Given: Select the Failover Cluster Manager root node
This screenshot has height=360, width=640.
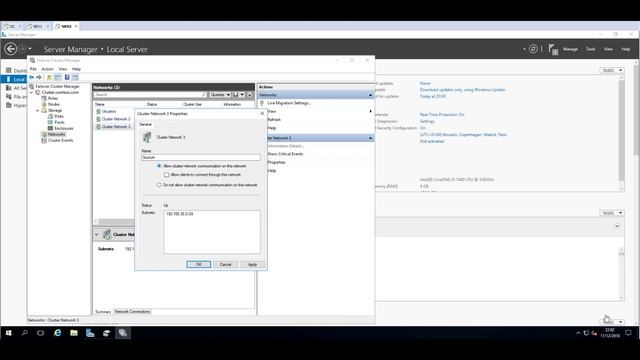Looking at the screenshot, I should coord(57,87).
